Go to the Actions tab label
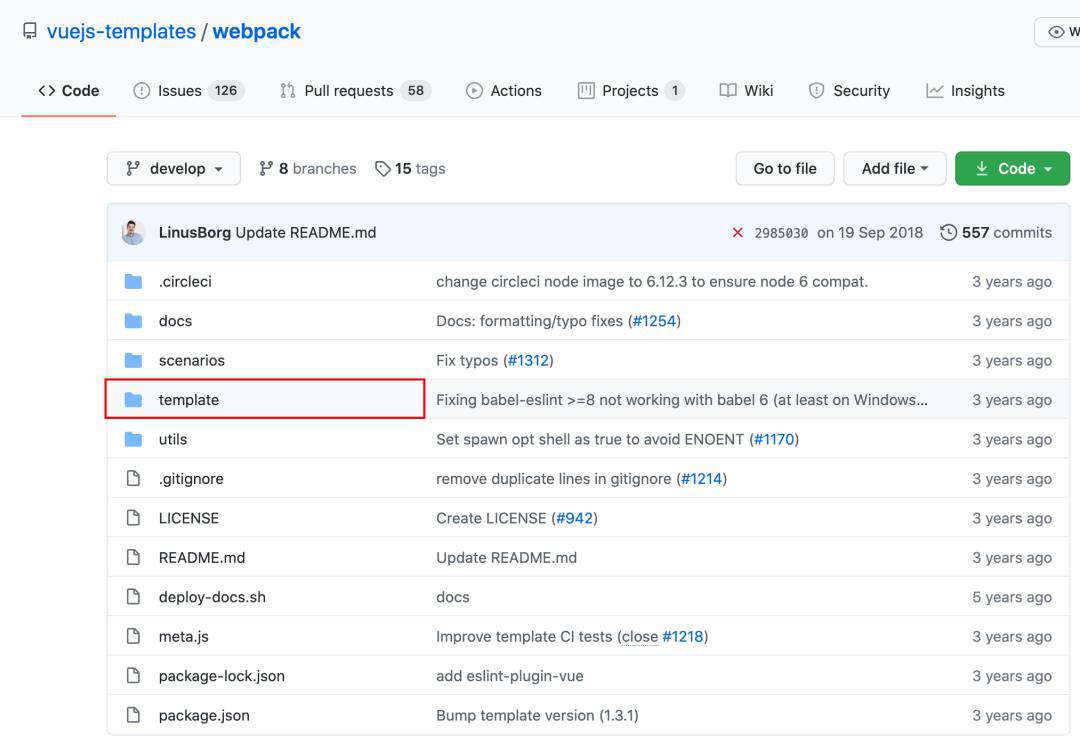Image resolution: width=1080 pixels, height=743 pixels. (516, 91)
